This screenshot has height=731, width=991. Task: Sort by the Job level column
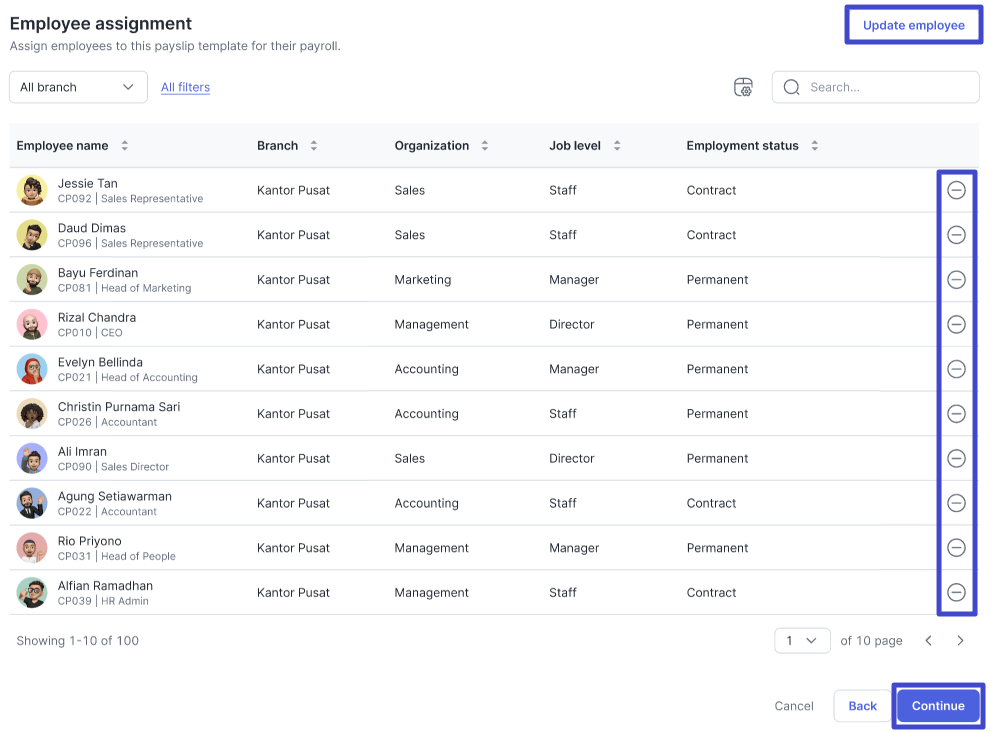pos(617,146)
